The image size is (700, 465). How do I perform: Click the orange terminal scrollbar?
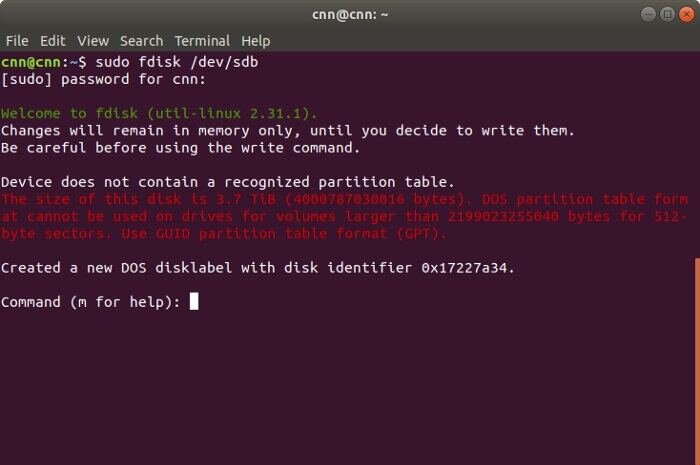click(697, 361)
